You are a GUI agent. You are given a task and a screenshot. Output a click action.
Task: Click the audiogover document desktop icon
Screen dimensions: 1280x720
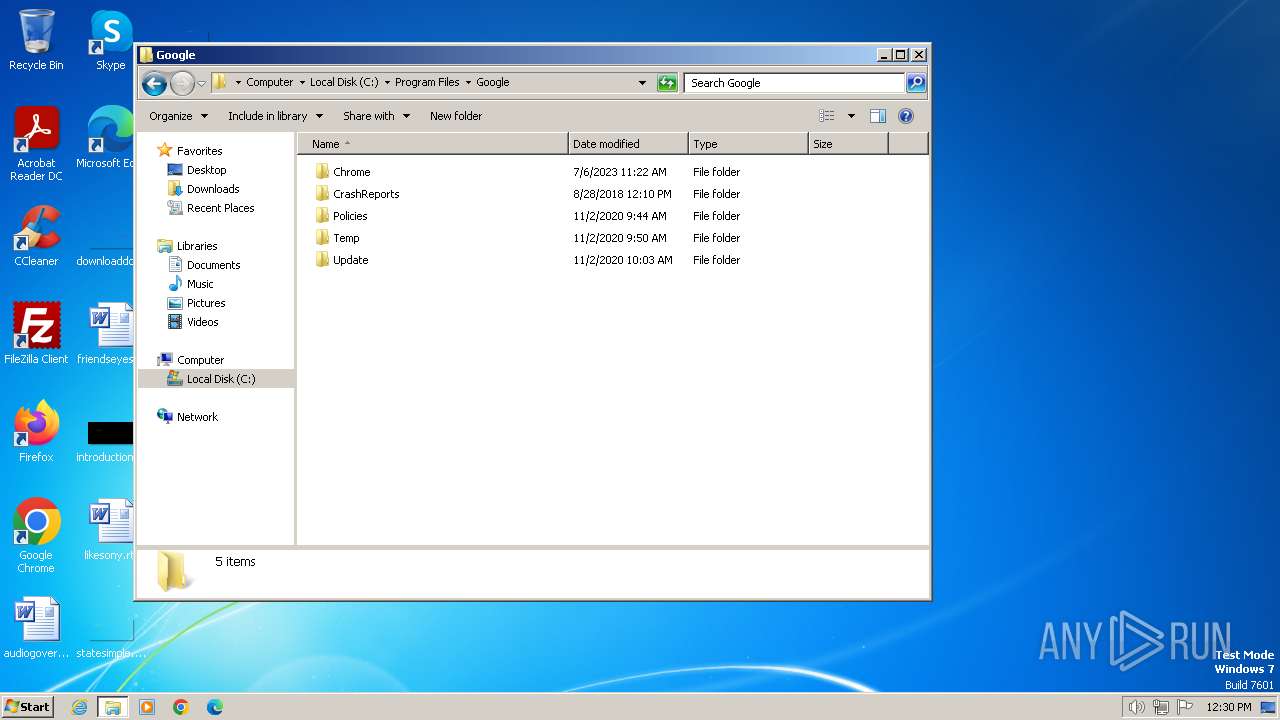coord(36,628)
